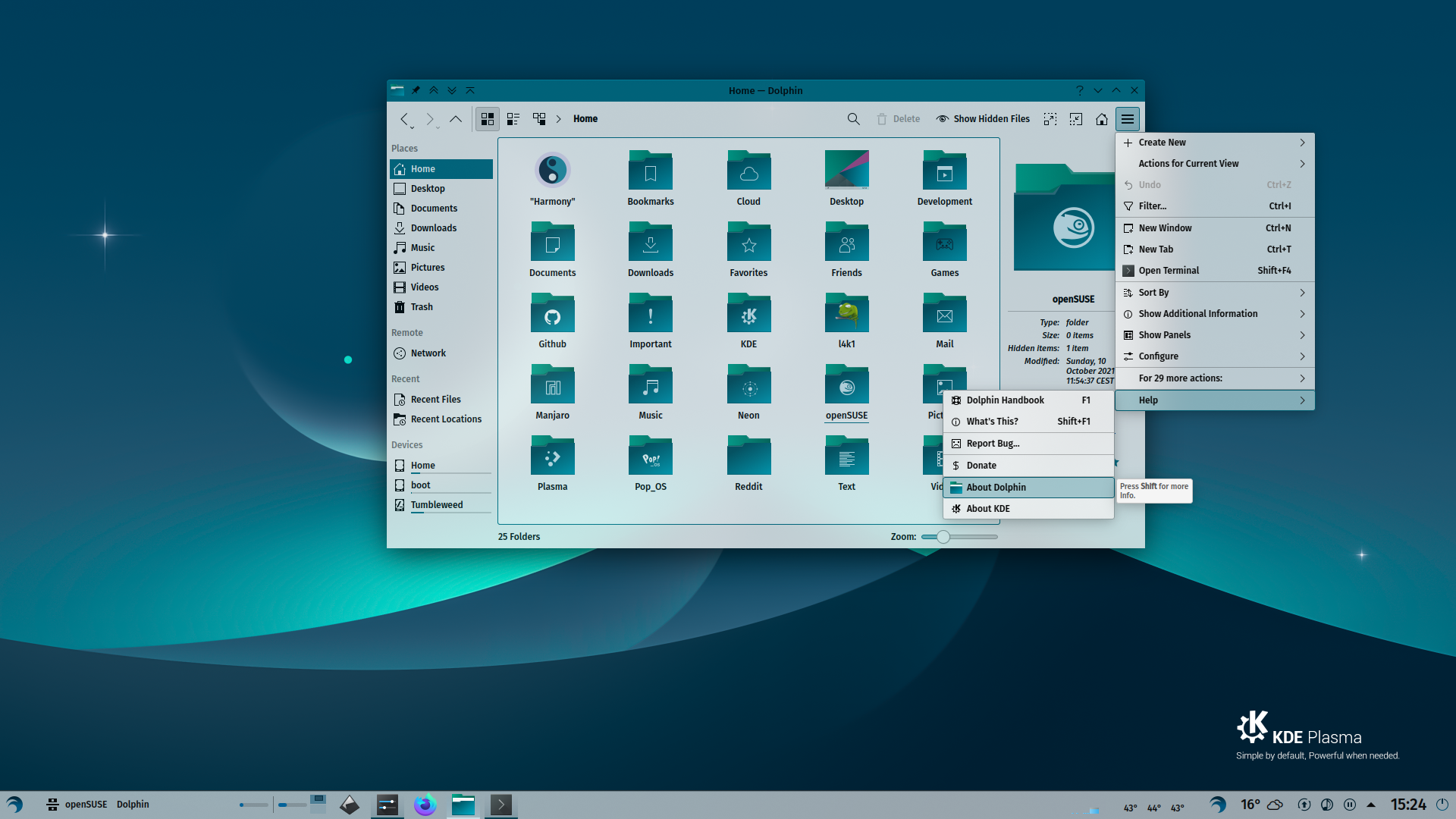Open the hamburger menu button
The width and height of the screenshot is (1456, 819).
tap(1128, 119)
